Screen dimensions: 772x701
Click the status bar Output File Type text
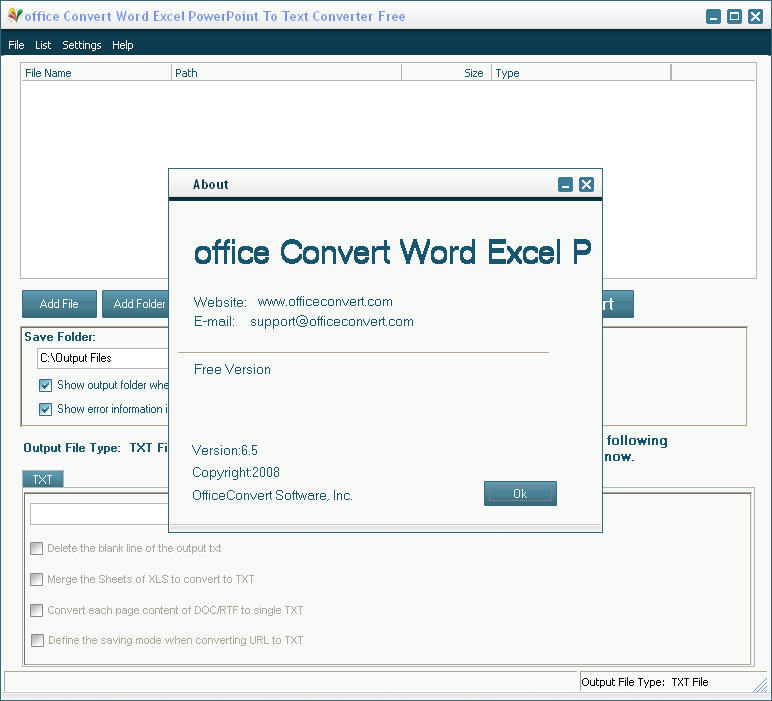[644, 682]
